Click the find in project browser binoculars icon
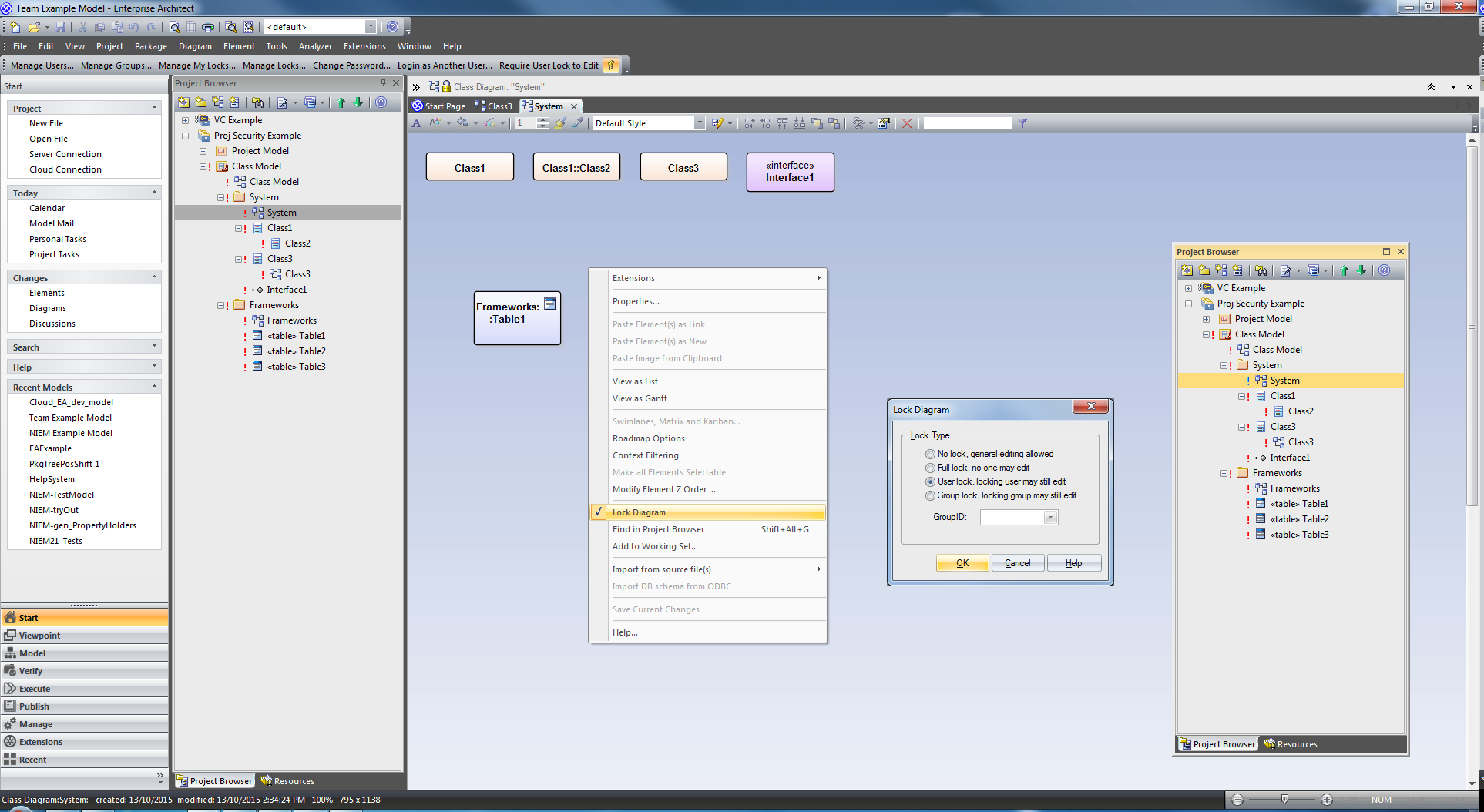This screenshot has height=812, width=1484. (x=257, y=102)
